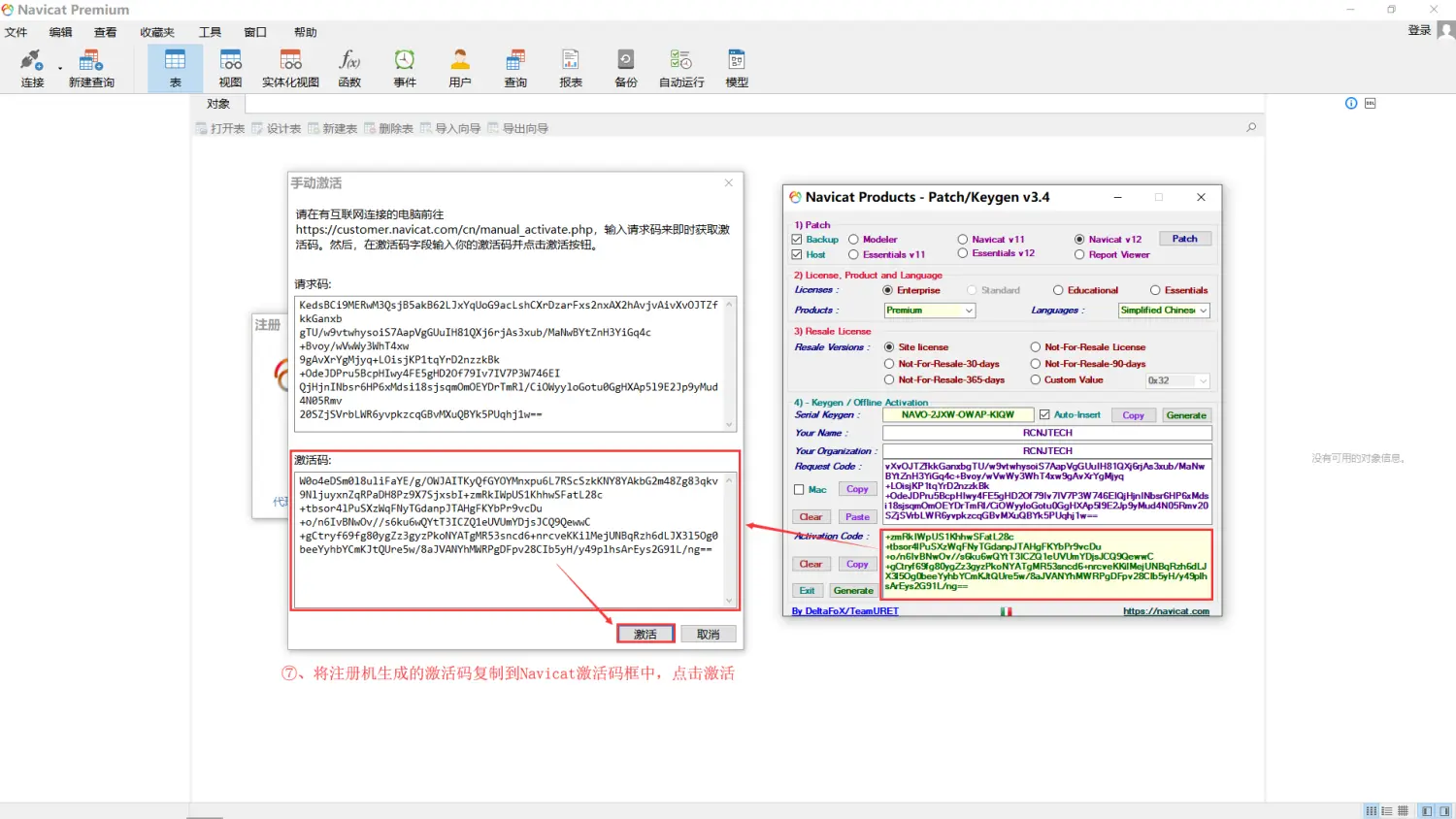This screenshot has height=819, width=1456.
Task: Open the 帮助 (Help) menu
Action: tap(305, 32)
